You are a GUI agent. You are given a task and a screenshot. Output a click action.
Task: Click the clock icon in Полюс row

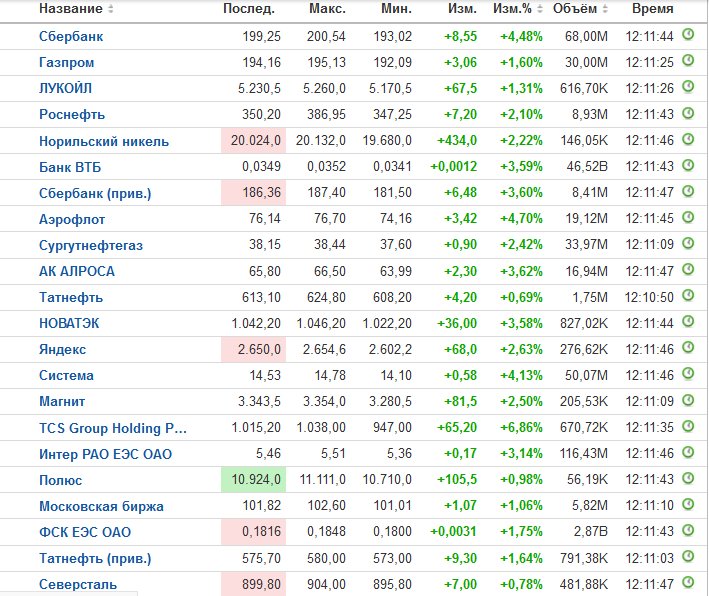coord(688,478)
